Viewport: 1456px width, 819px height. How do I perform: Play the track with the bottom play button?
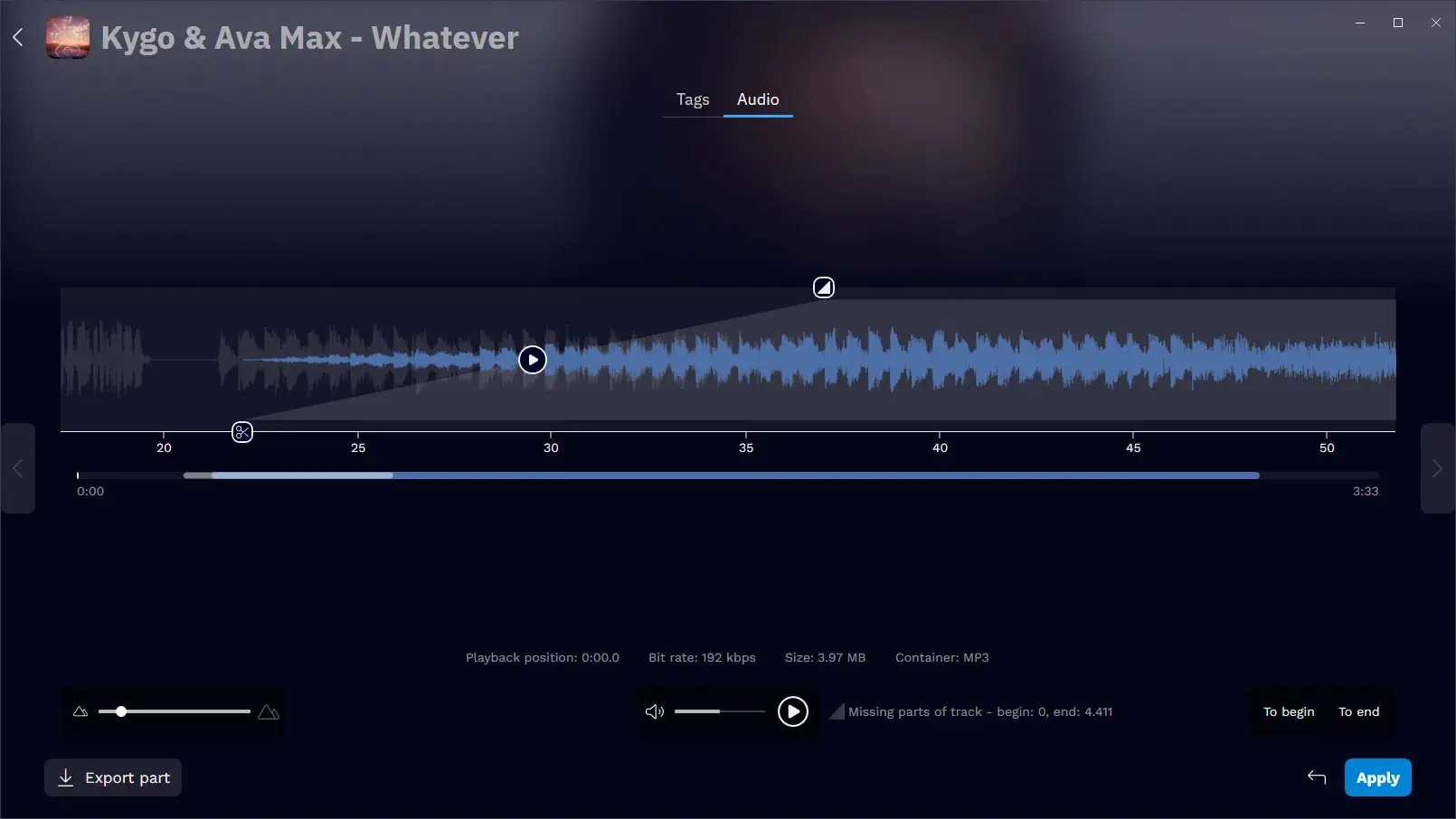click(x=793, y=711)
